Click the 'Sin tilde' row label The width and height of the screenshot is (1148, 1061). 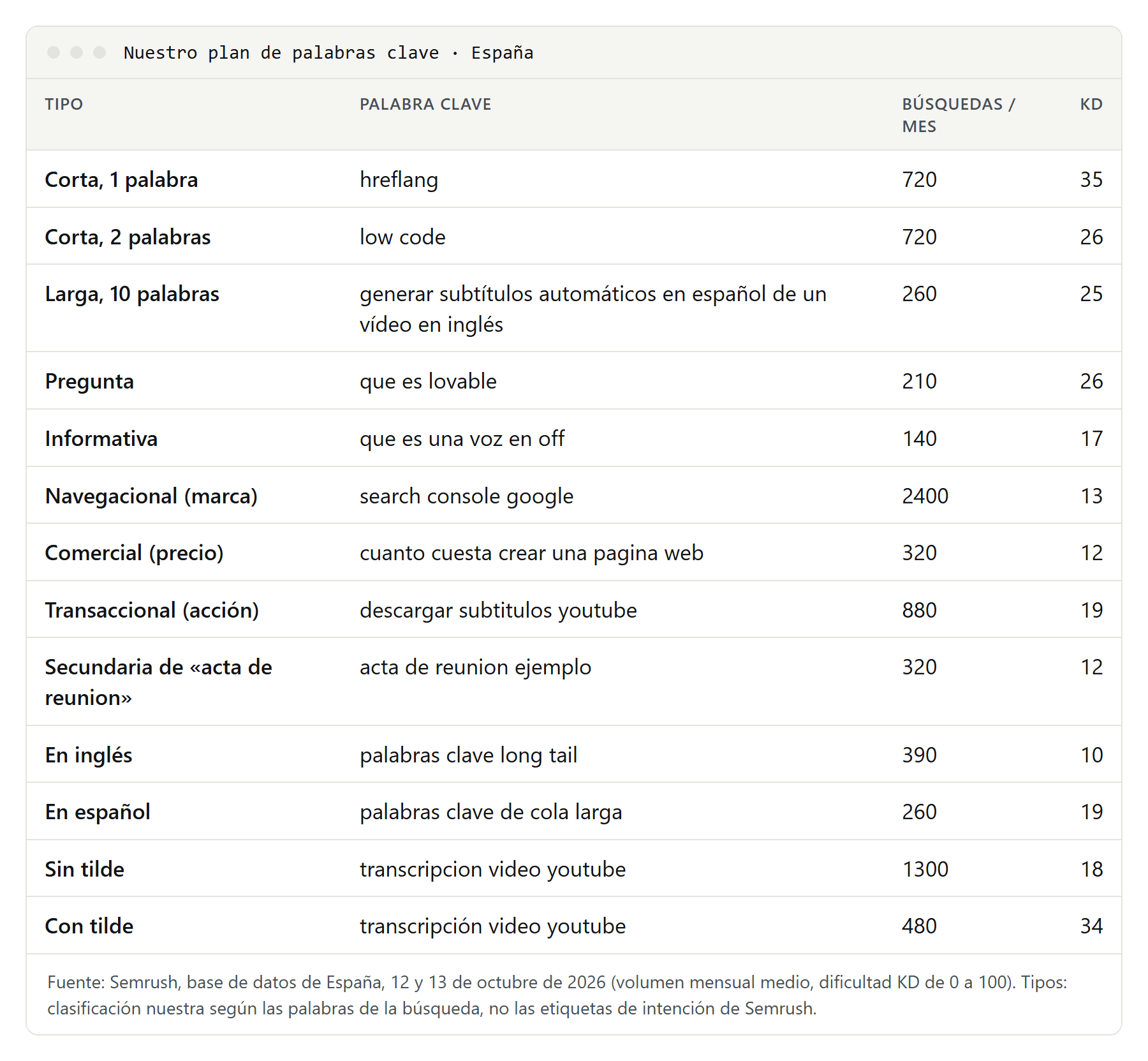[x=84, y=869]
